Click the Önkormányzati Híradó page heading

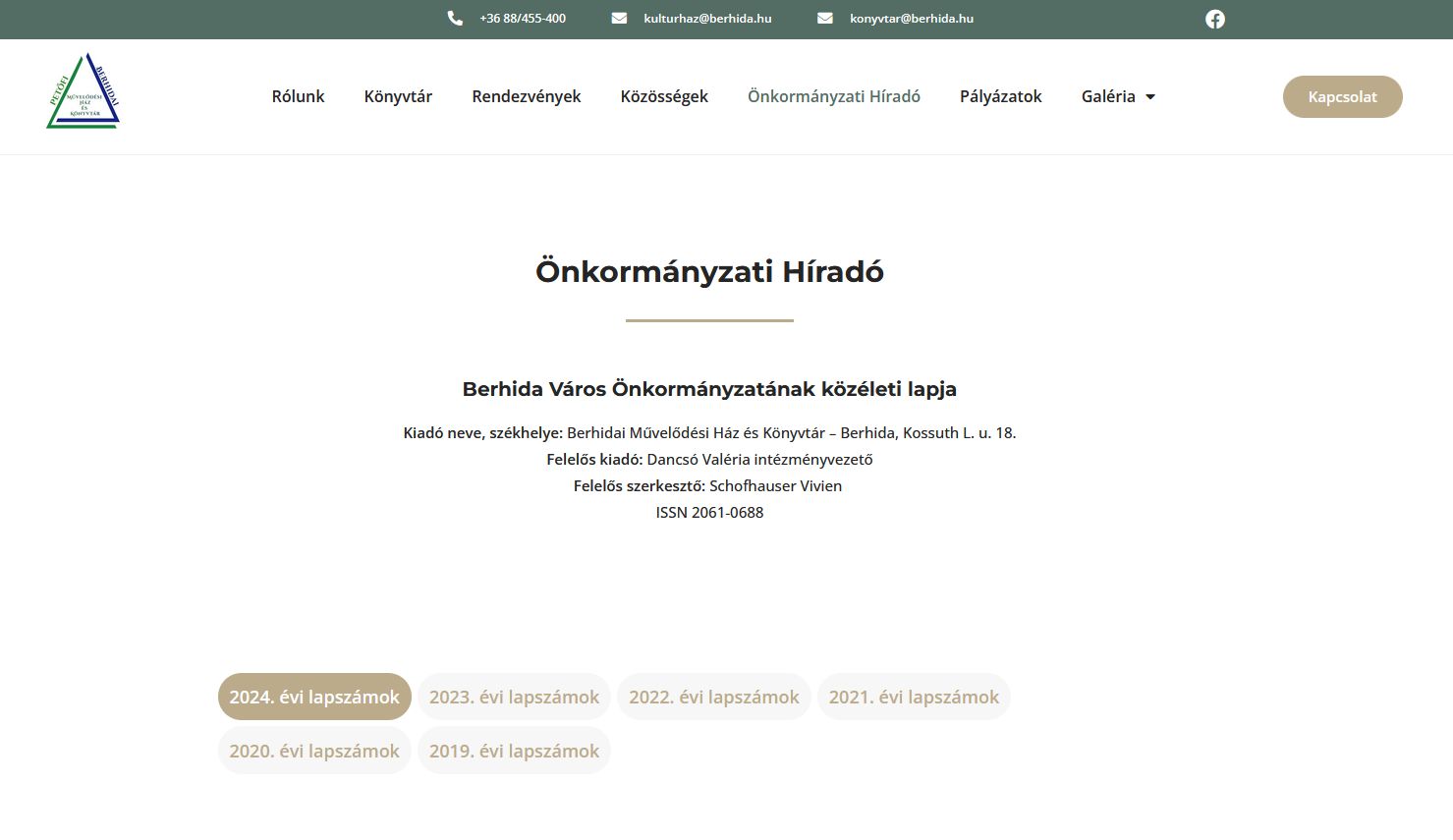point(709,271)
